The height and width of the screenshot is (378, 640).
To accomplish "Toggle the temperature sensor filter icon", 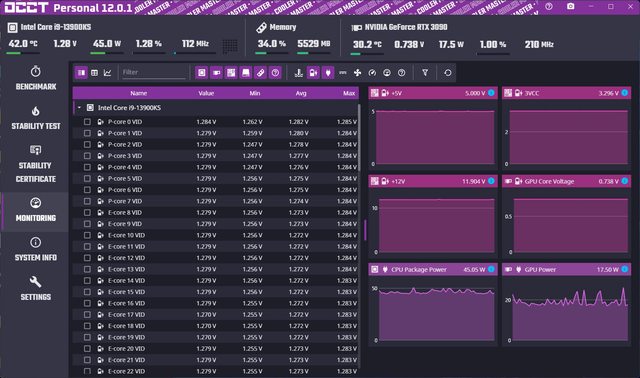I will click(299, 73).
